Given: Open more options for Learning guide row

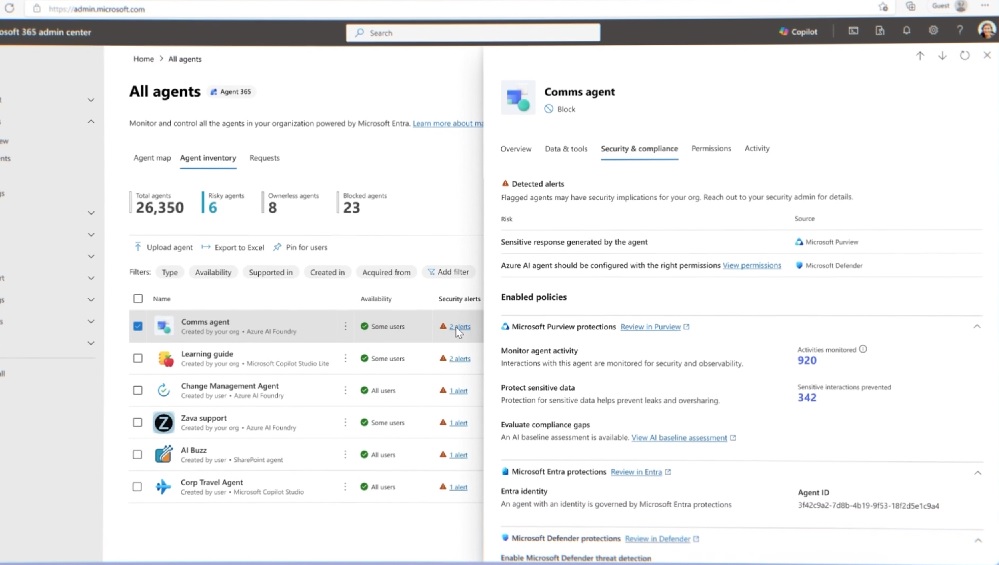Looking at the screenshot, I should (346, 358).
